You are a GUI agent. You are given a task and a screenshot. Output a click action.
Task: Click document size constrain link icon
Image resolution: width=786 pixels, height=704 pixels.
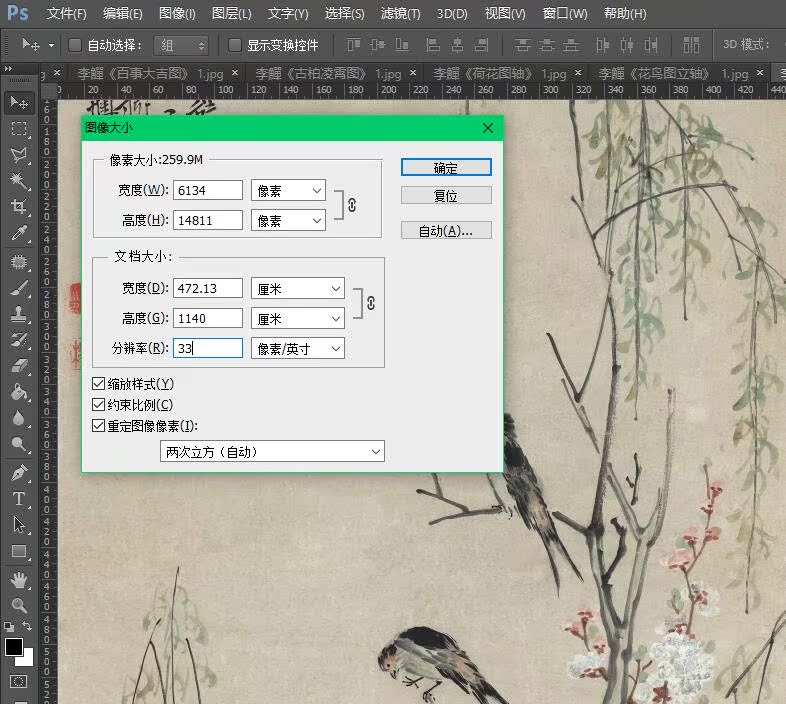pos(371,303)
